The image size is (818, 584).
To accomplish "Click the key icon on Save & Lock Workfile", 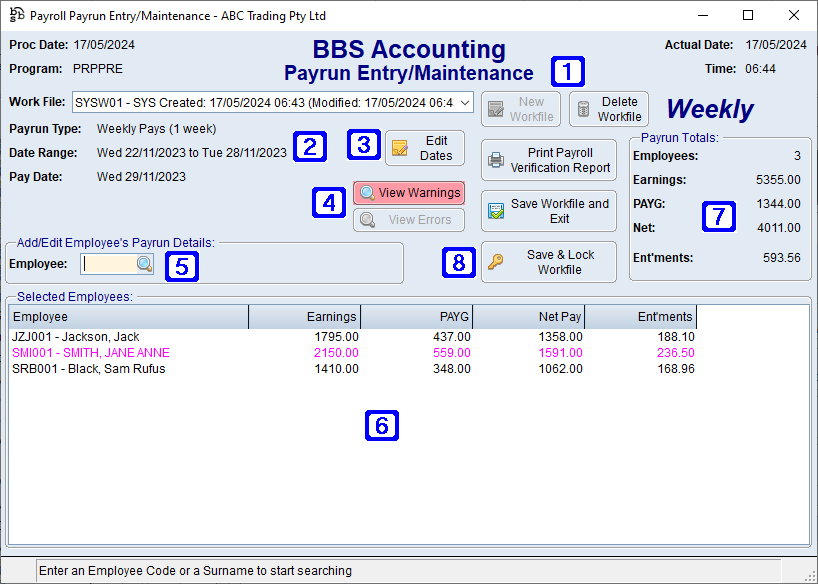I will 497,261.
